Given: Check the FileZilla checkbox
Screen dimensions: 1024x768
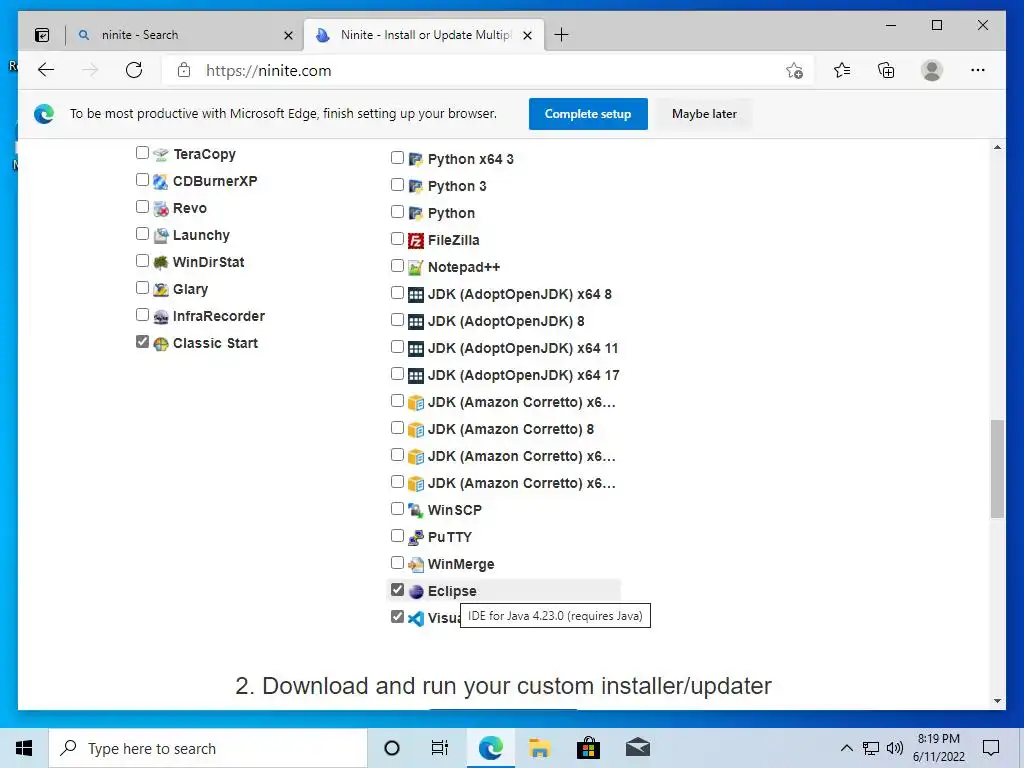Looking at the screenshot, I should click(x=397, y=238).
